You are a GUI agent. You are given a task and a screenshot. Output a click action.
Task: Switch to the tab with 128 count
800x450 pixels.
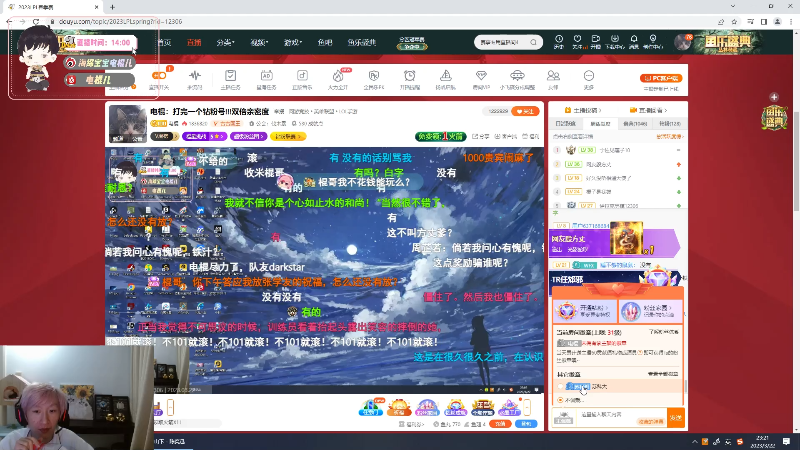[x=670, y=123]
